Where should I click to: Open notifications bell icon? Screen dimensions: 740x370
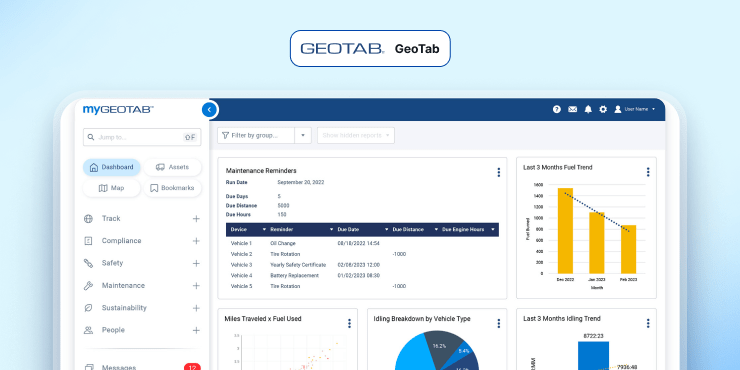(x=588, y=109)
